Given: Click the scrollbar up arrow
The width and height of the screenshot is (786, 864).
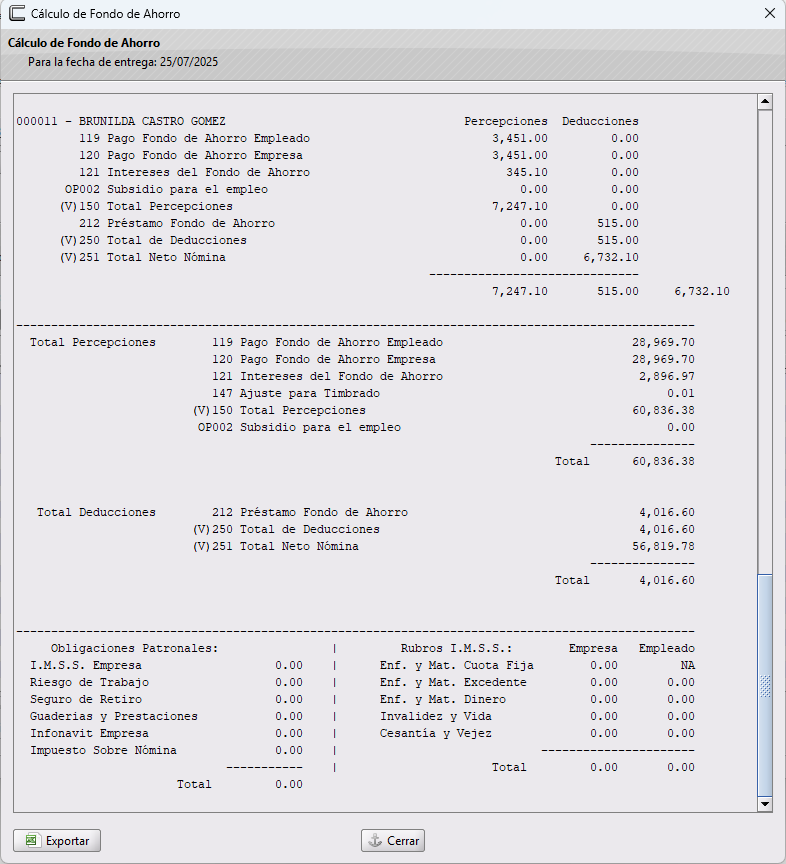Looking at the screenshot, I should point(765,102).
